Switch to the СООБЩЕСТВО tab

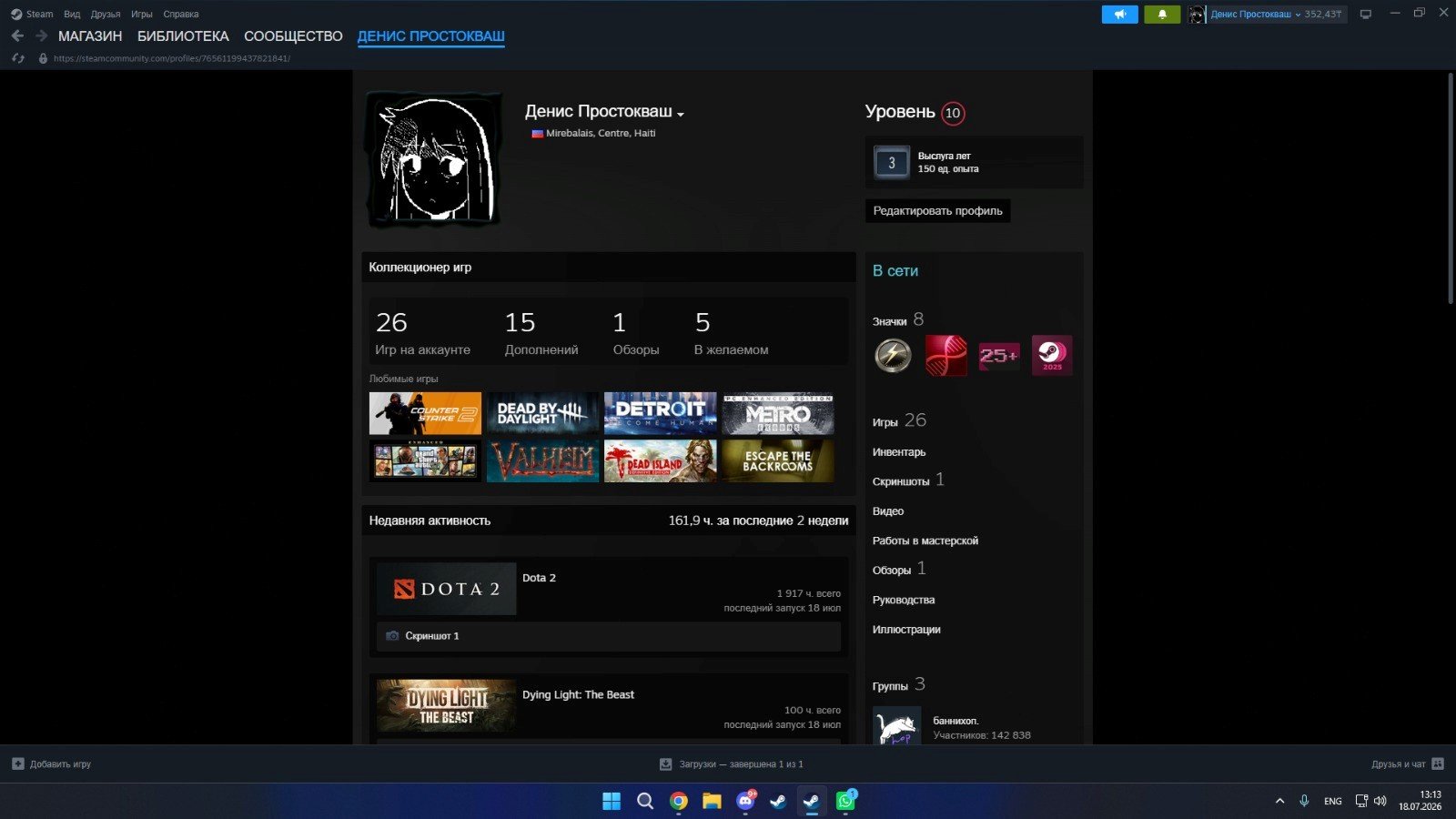coord(293,36)
